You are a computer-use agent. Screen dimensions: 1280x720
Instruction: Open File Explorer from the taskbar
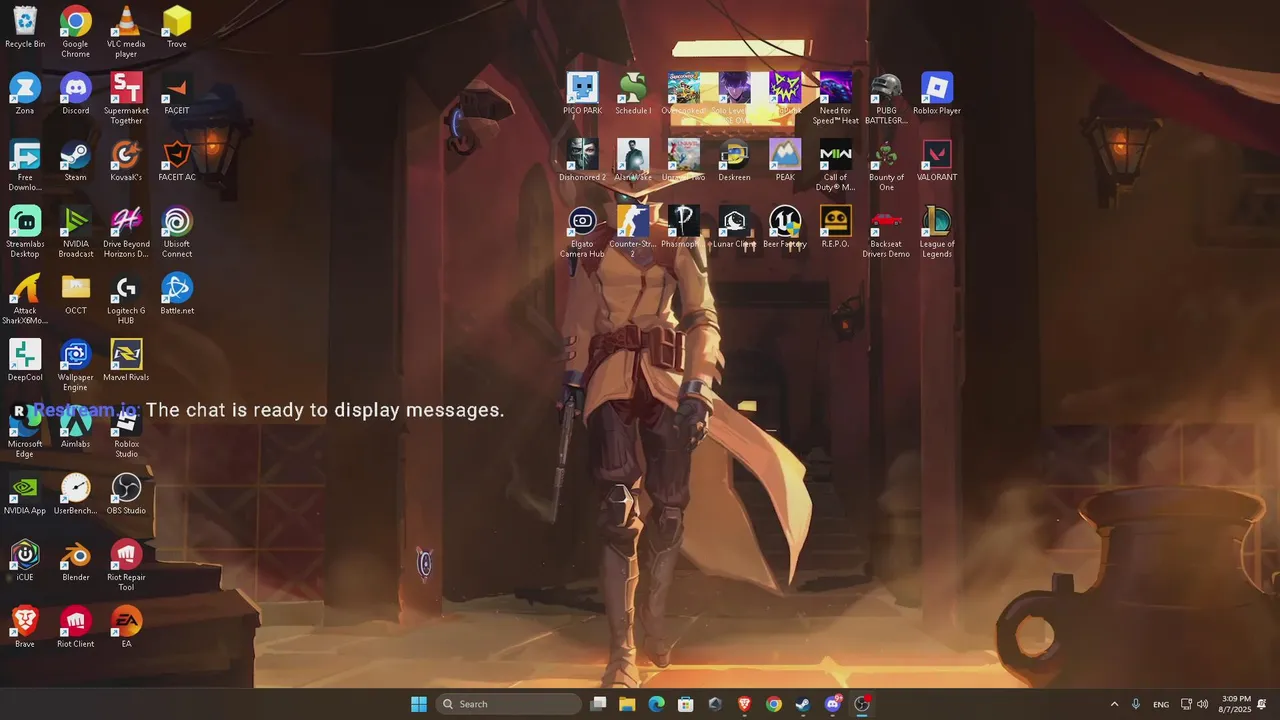coord(627,704)
